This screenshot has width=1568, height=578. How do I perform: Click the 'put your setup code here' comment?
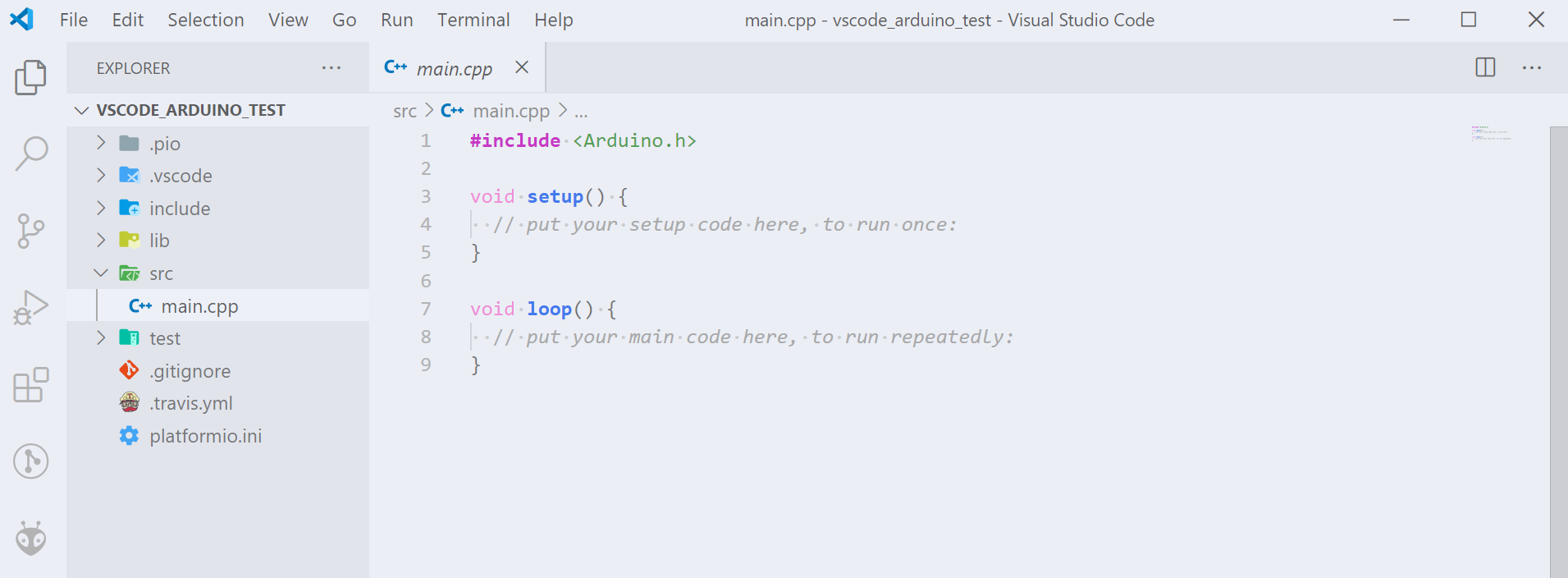click(725, 224)
